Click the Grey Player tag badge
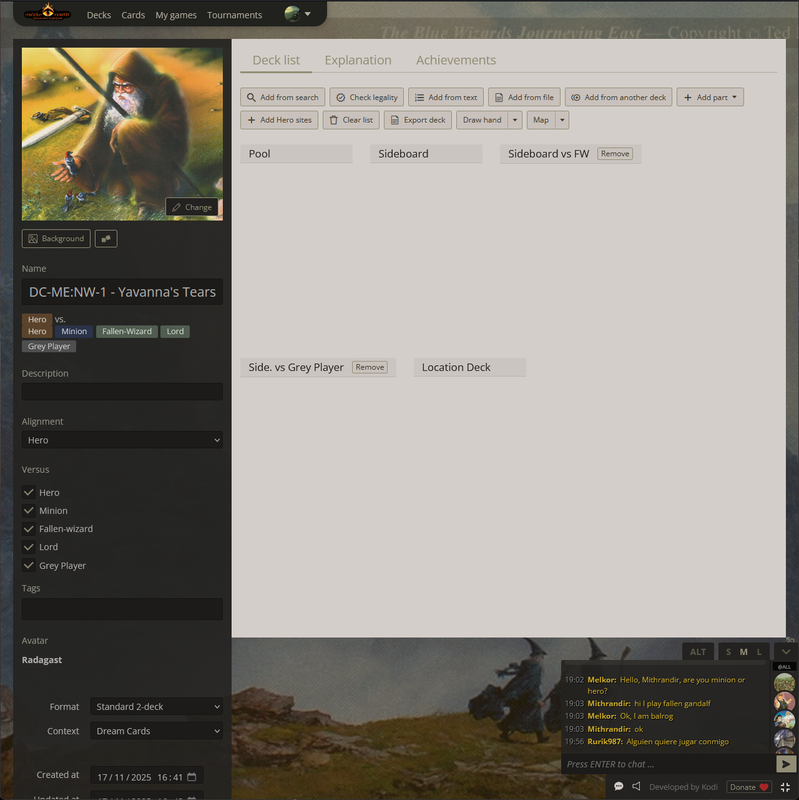Screen dimensions: 799x800 click(x=49, y=346)
